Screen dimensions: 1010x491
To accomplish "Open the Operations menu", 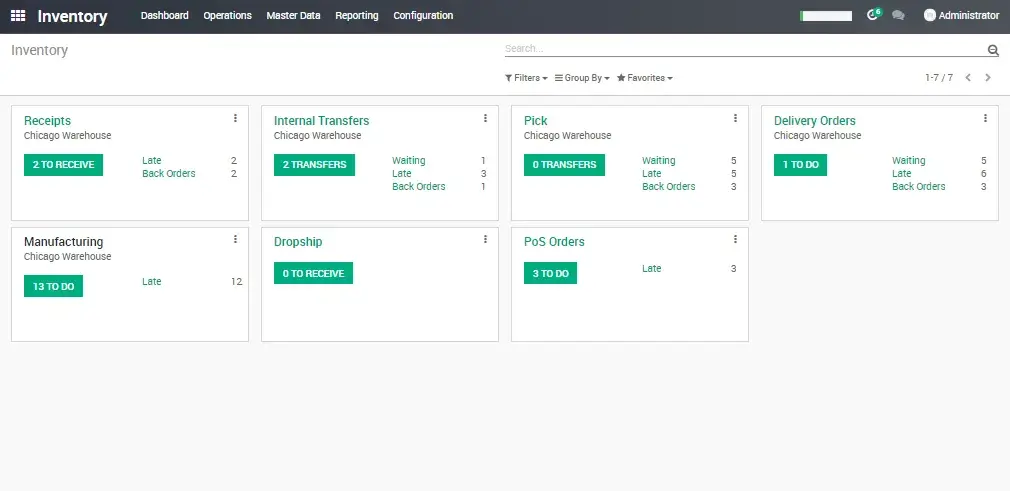I will coord(227,16).
